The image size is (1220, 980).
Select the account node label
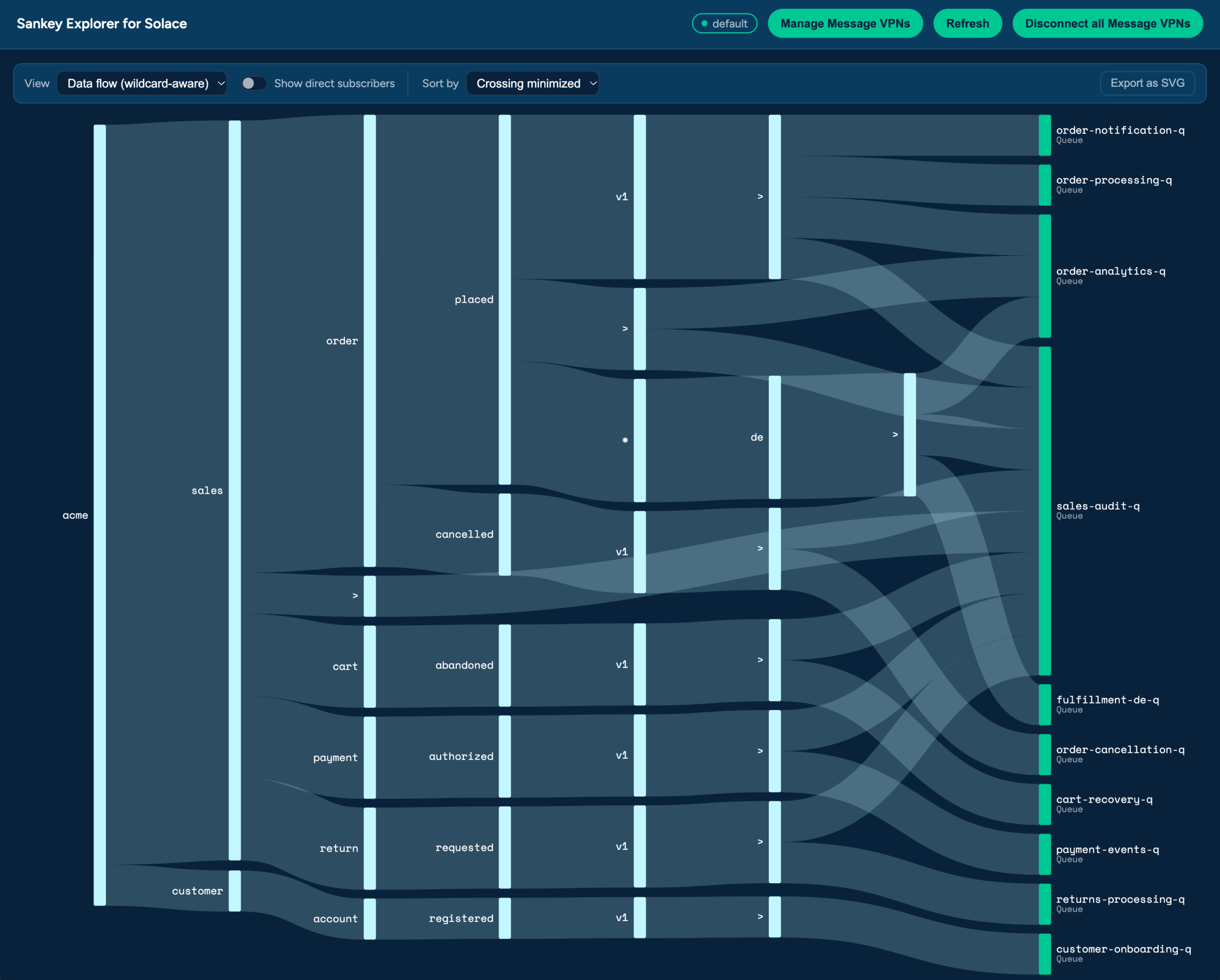tap(335, 919)
